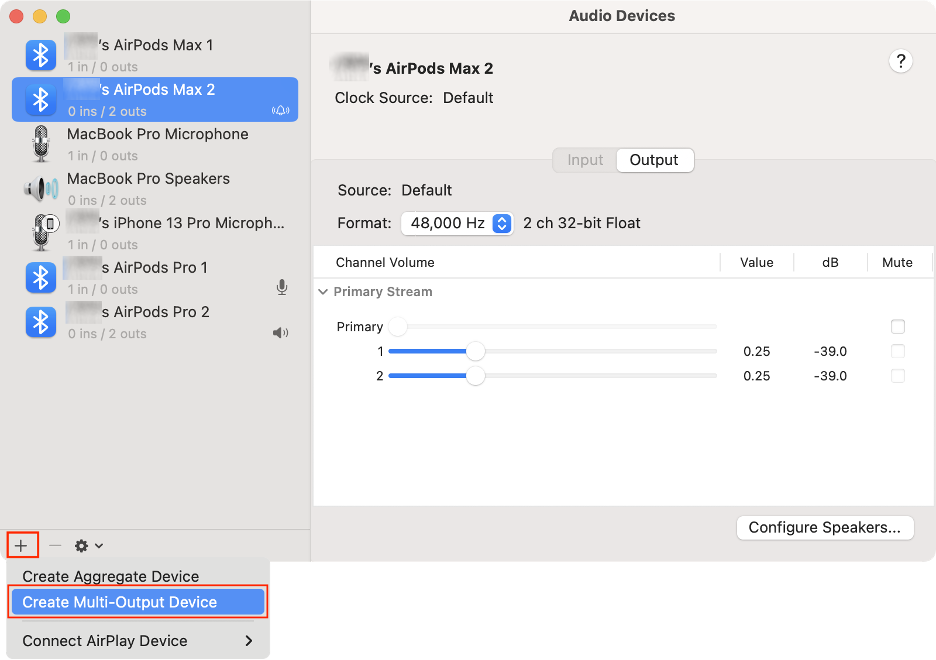
Task: Select AirPods Pro 2 in the device list
Action: pyautogui.click(x=155, y=322)
